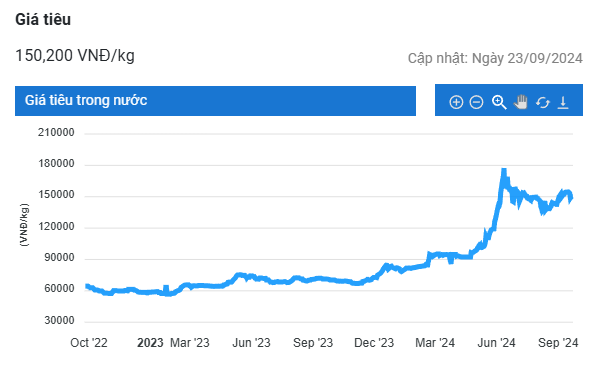
Task: Click the (VNĐ/kg) y-axis title
Action: coord(24,225)
